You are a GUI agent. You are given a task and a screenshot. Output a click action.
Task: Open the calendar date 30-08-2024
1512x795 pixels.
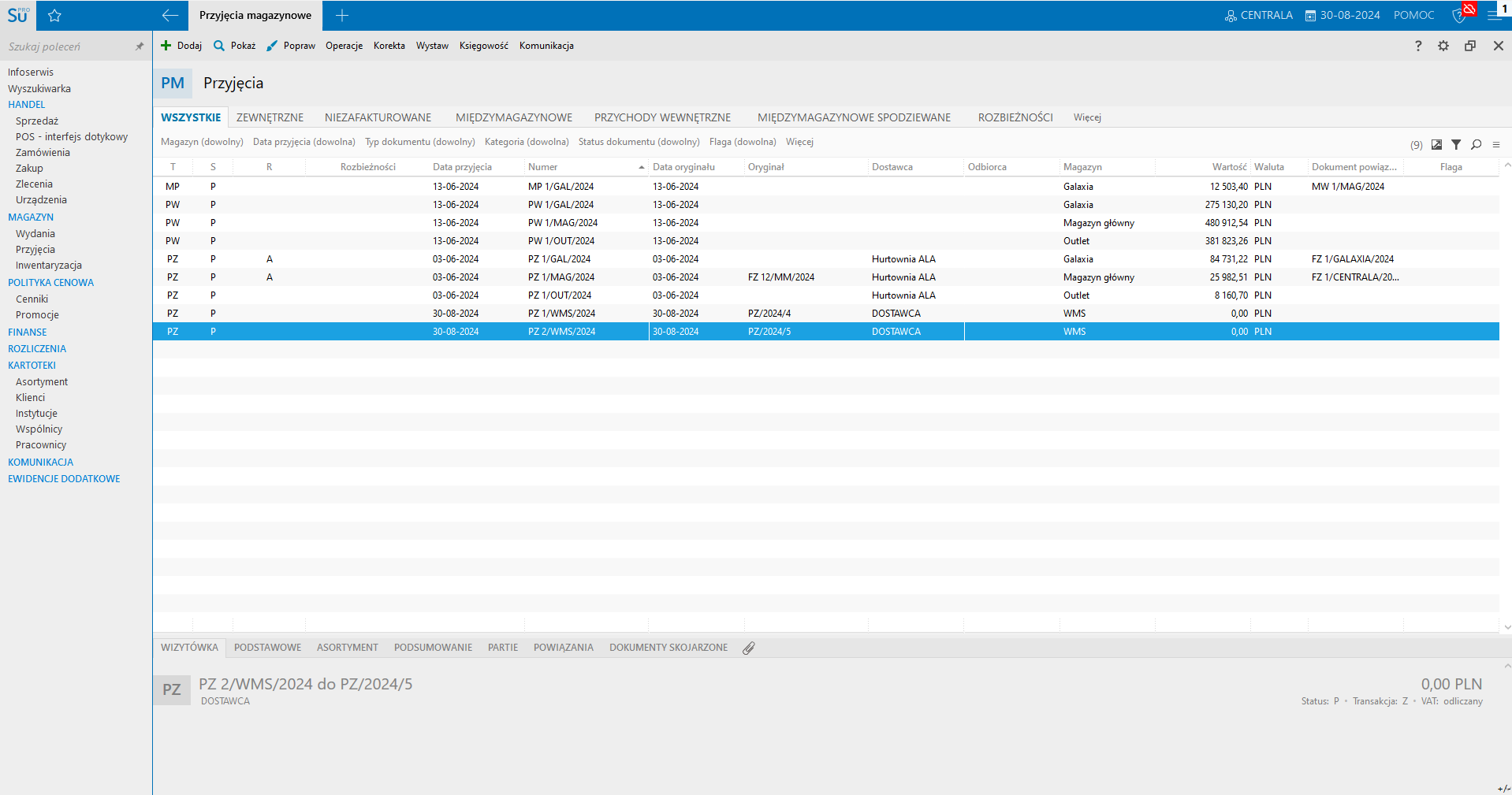click(x=1342, y=16)
